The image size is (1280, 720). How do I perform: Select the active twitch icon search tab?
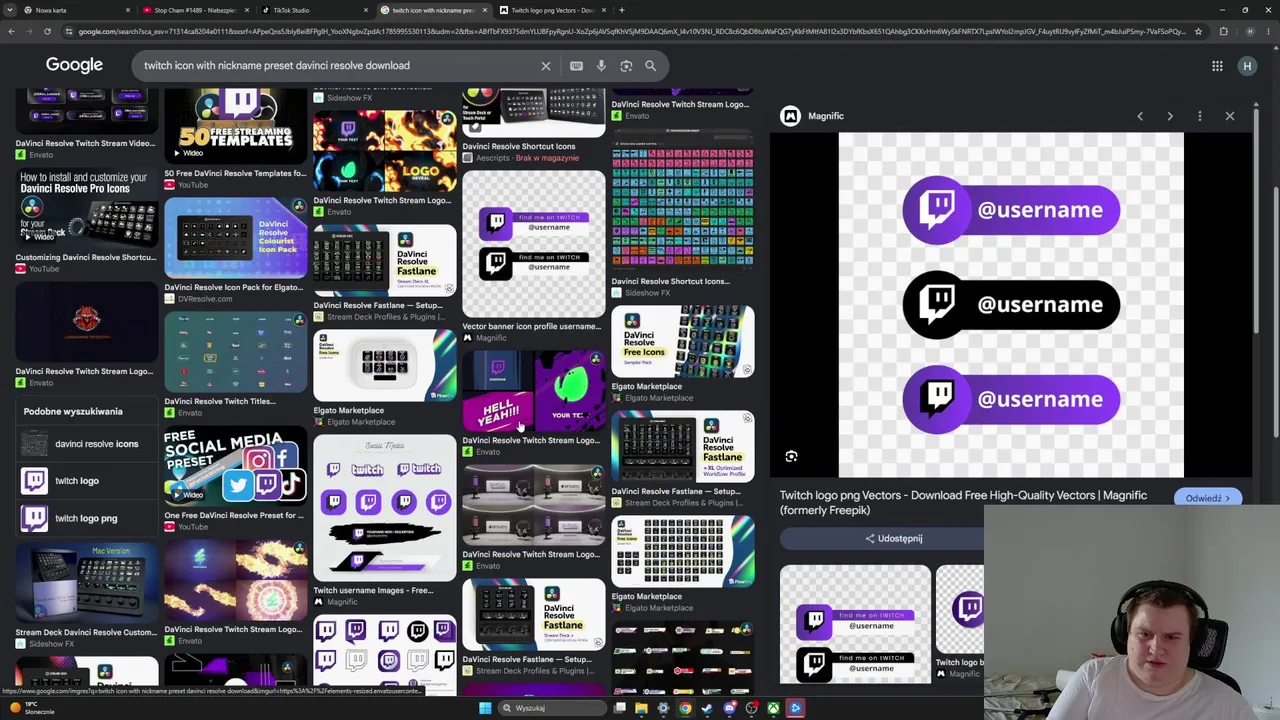click(432, 10)
